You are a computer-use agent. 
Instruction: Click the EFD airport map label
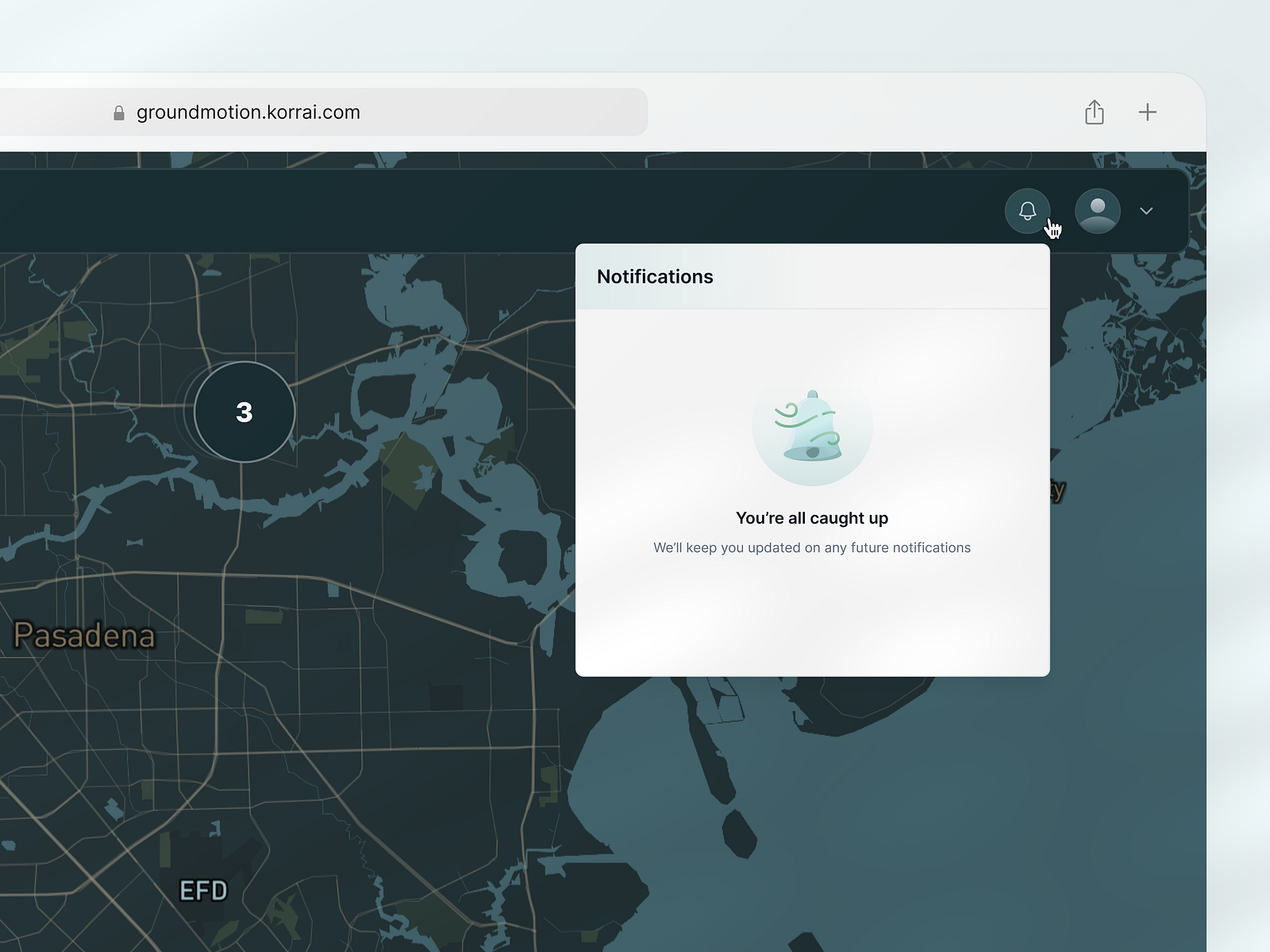pos(203,891)
